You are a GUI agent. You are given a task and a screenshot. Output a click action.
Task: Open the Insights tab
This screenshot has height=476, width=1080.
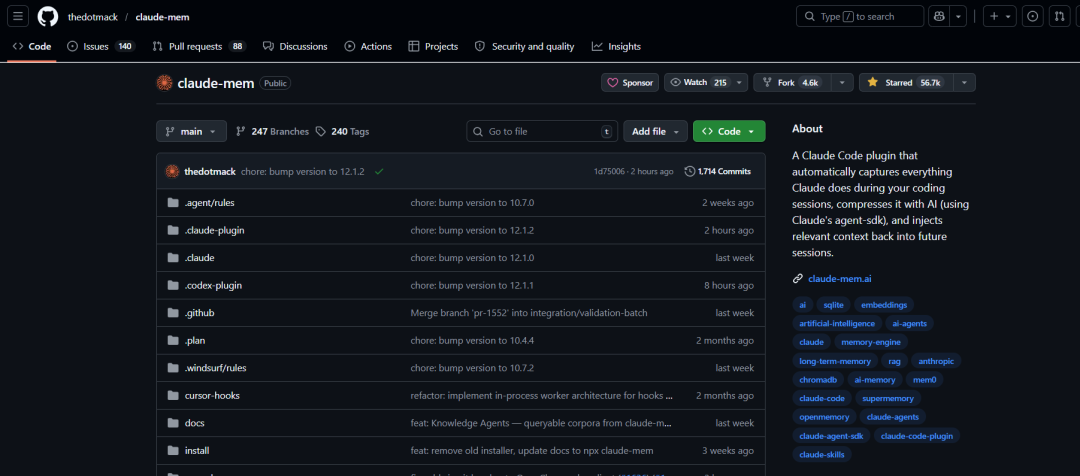coord(616,47)
